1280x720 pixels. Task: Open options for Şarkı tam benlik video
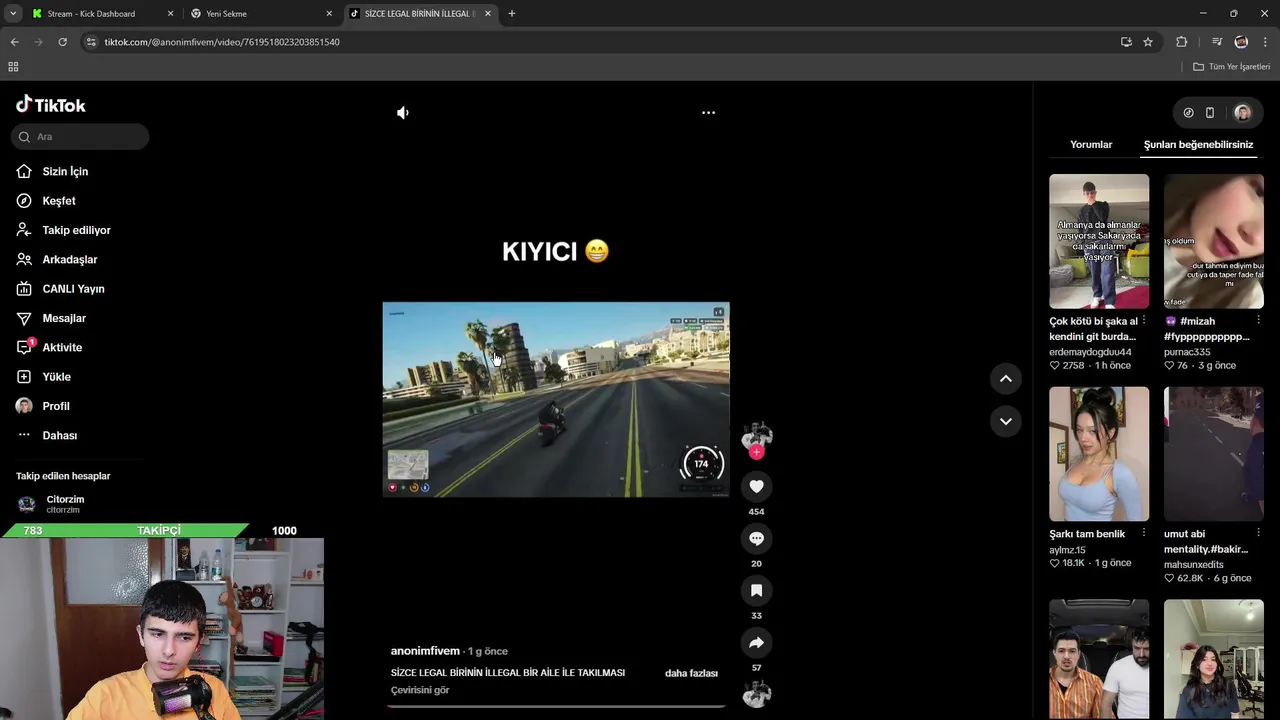click(x=1144, y=534)
